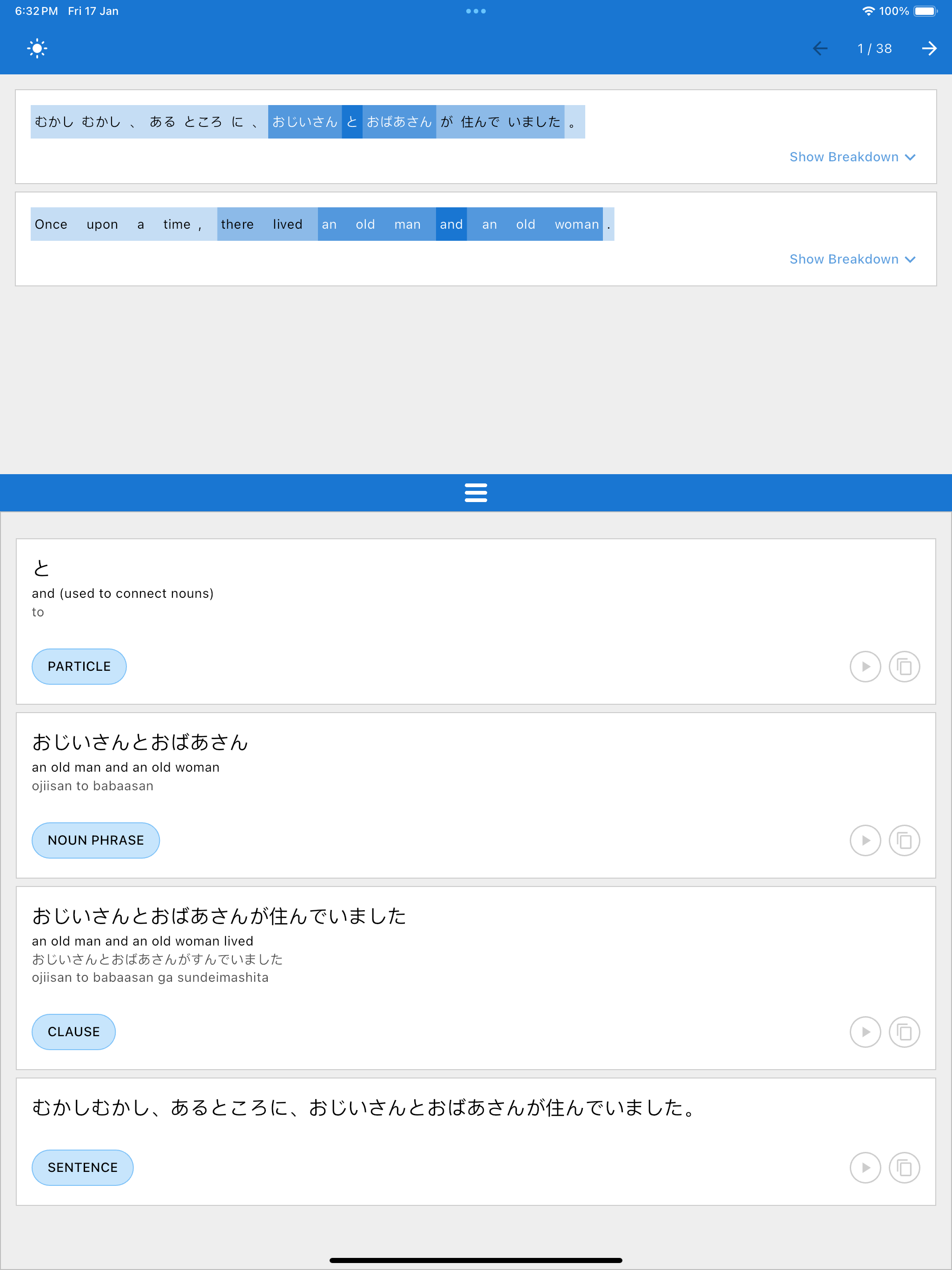Tap the word man in English sentence
952x1270 pixels.
click(408, 225)
